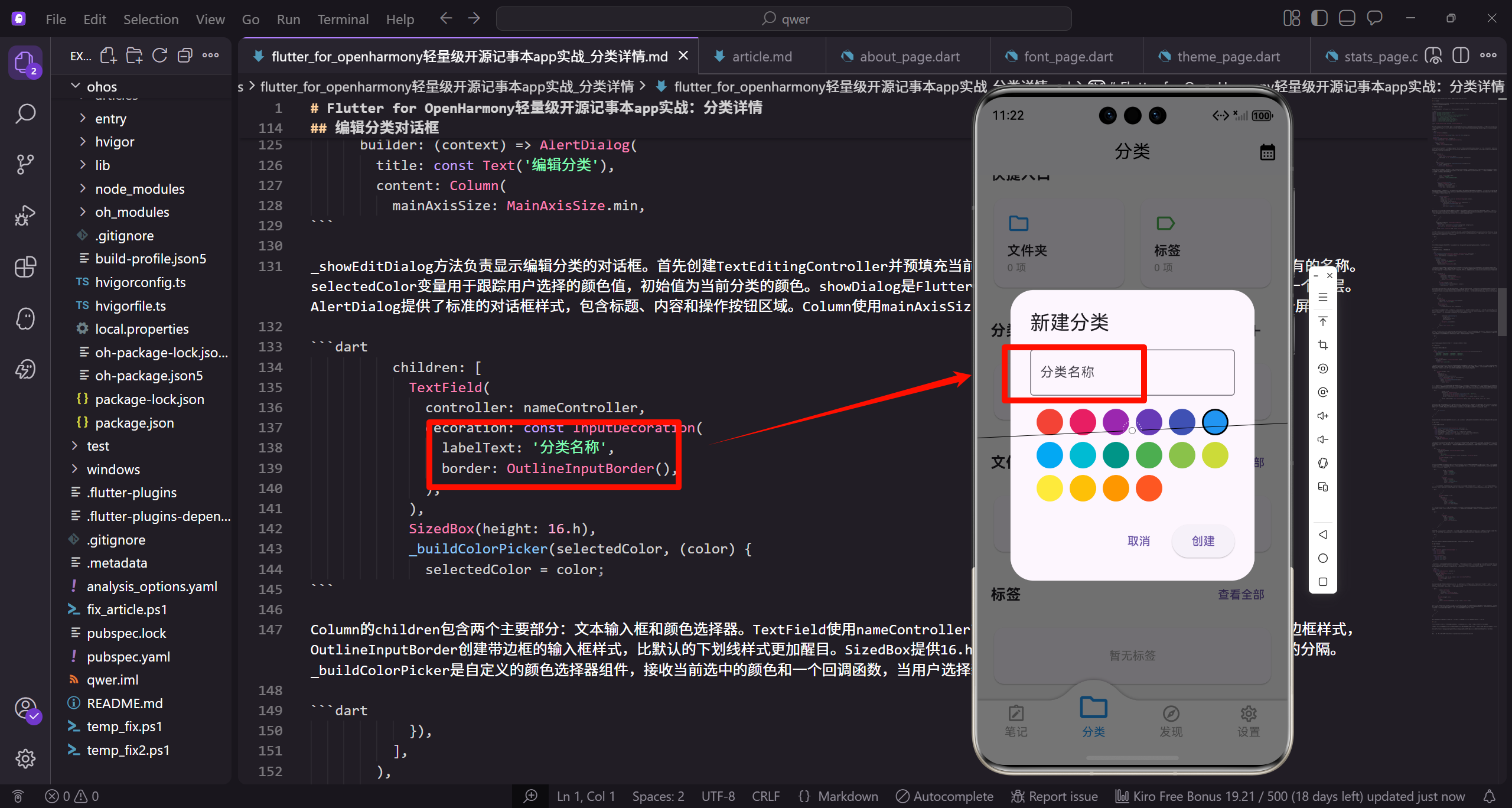Toggle the chat panel icon in title bar
The height and width of the screenshot is (808, 1512).
(x=1374, y=18)
